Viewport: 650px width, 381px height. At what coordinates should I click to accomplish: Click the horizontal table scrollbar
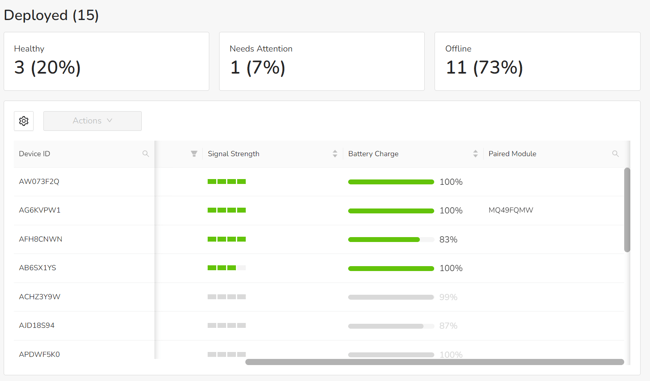(434, 362)
